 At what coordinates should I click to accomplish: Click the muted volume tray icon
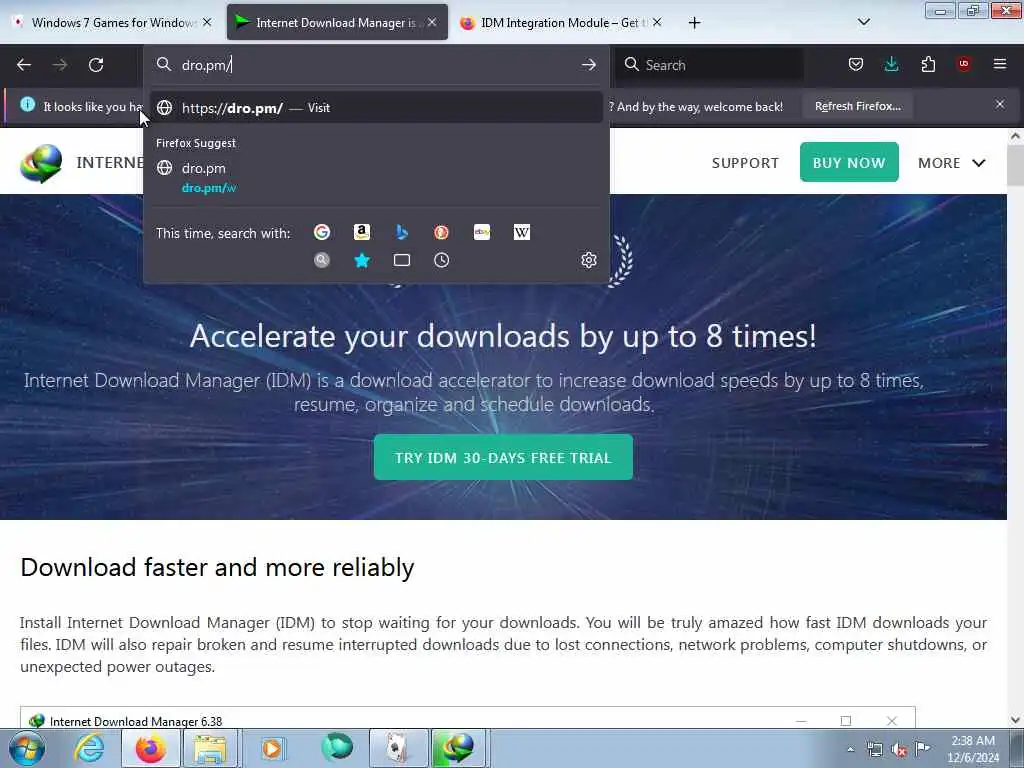coord(899,750)
